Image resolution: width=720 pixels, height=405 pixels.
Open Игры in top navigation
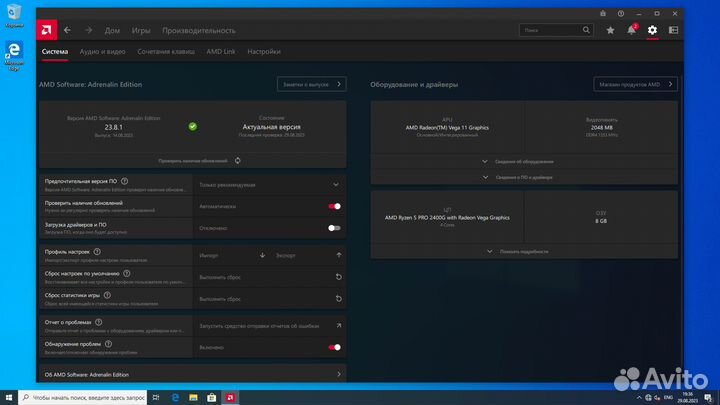coord(141,30)
